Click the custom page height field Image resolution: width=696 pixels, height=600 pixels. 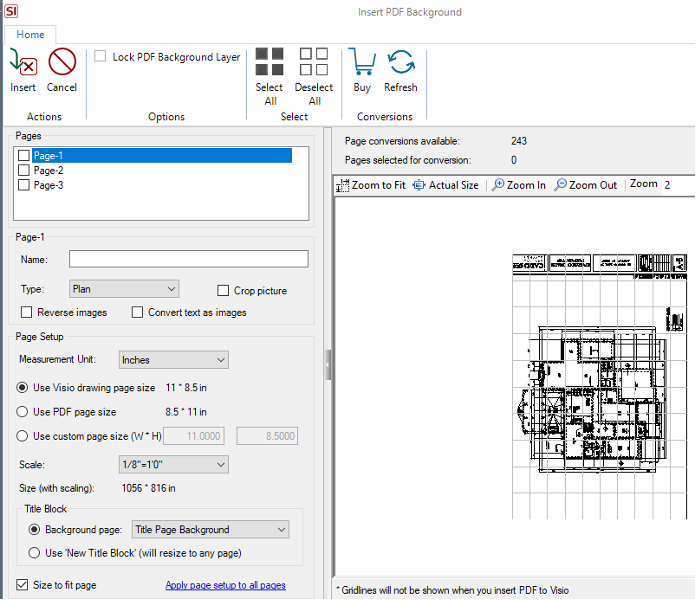click(267, 436)
